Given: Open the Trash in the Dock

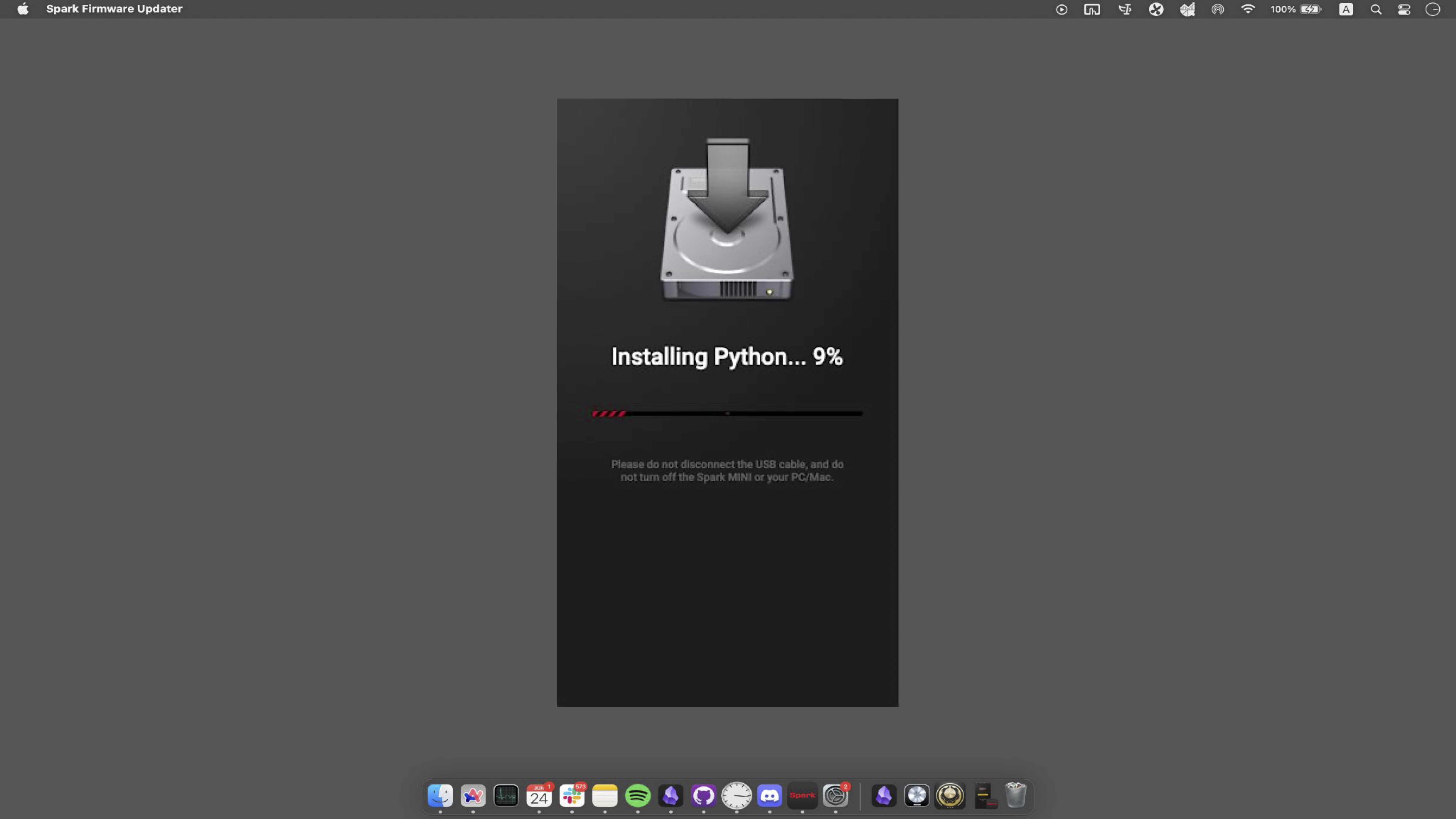Looking at the screenshot, I should 1016,795.
